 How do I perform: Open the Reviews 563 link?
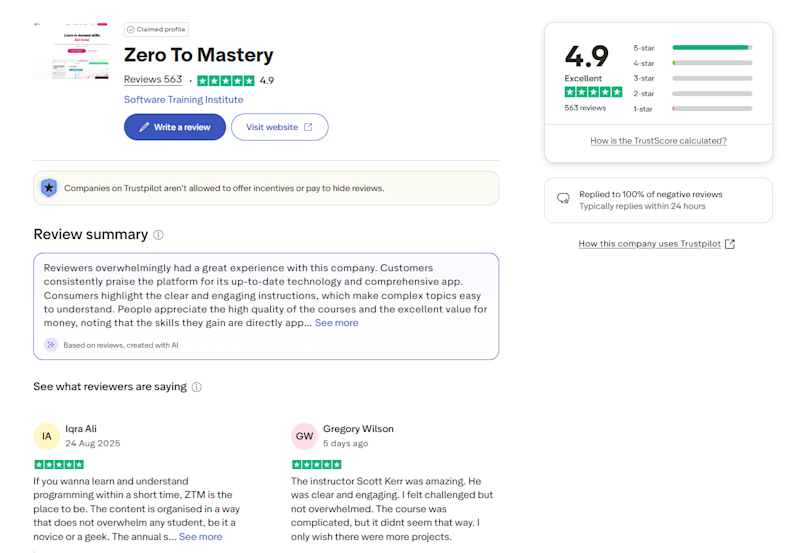tap(153, 80)
